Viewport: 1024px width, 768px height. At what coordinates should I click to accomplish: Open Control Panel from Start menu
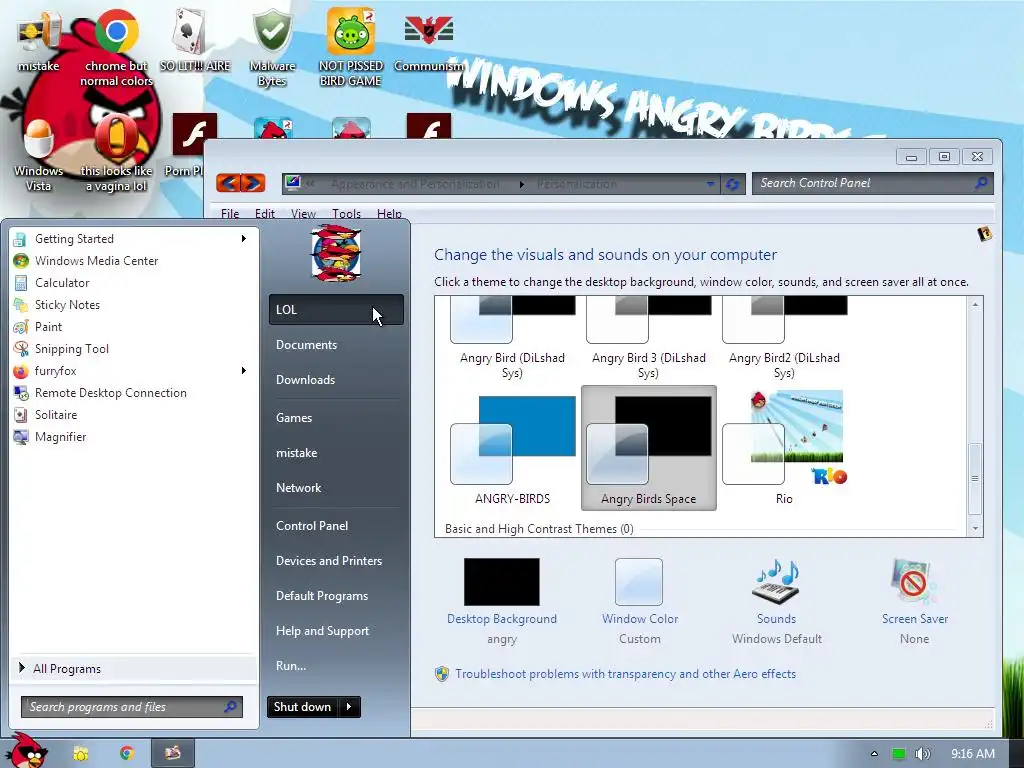(336, 526)
